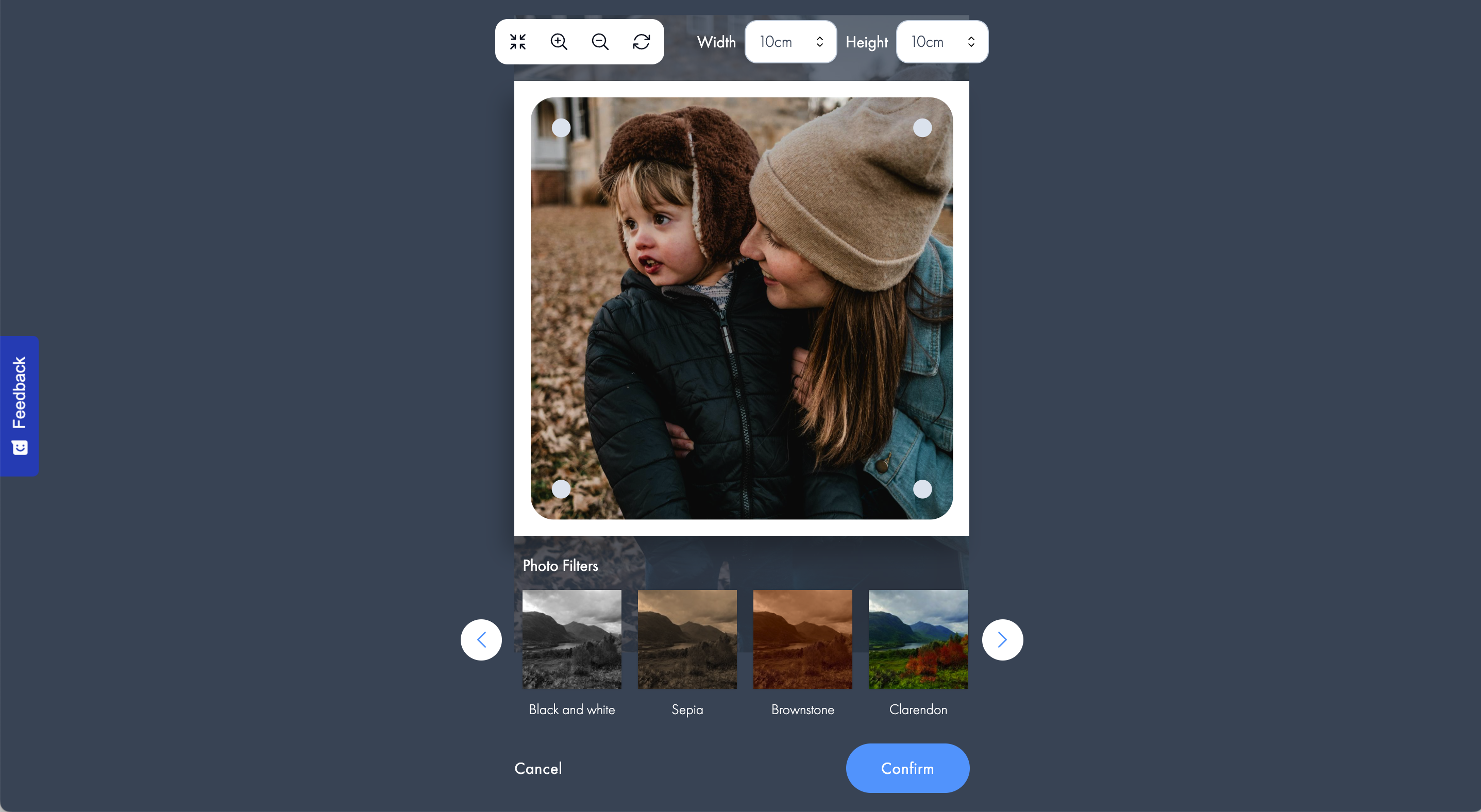This screenshot has height=812, width=1481.
Task: Click the Cancel link
Action: pyautogui.click(x=537, y=768)
